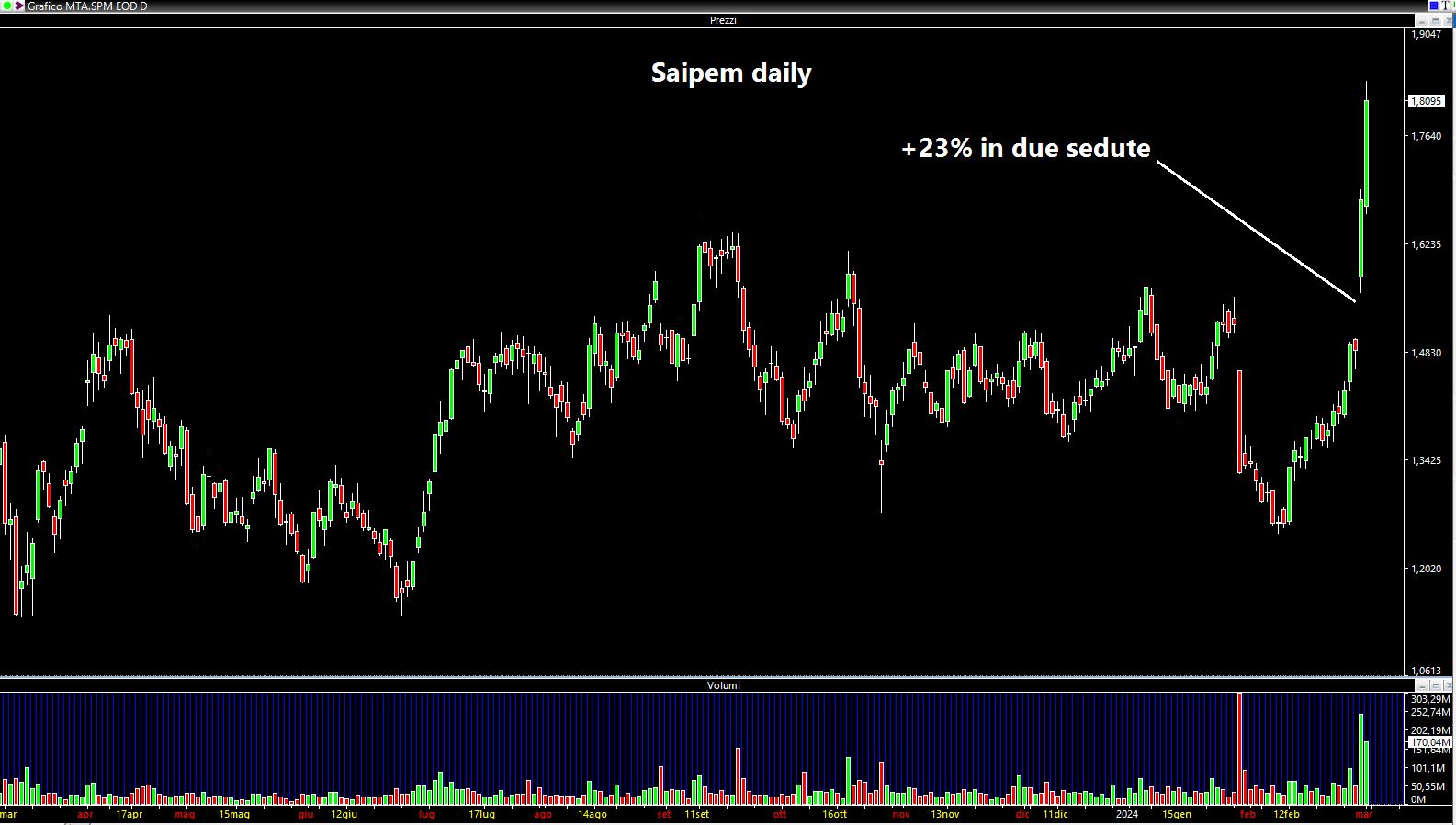This screenshot has height=825, width=1456.
Task: Click the nov date marker on time axis
Action: pyautogui.click(x=901, y=814)
